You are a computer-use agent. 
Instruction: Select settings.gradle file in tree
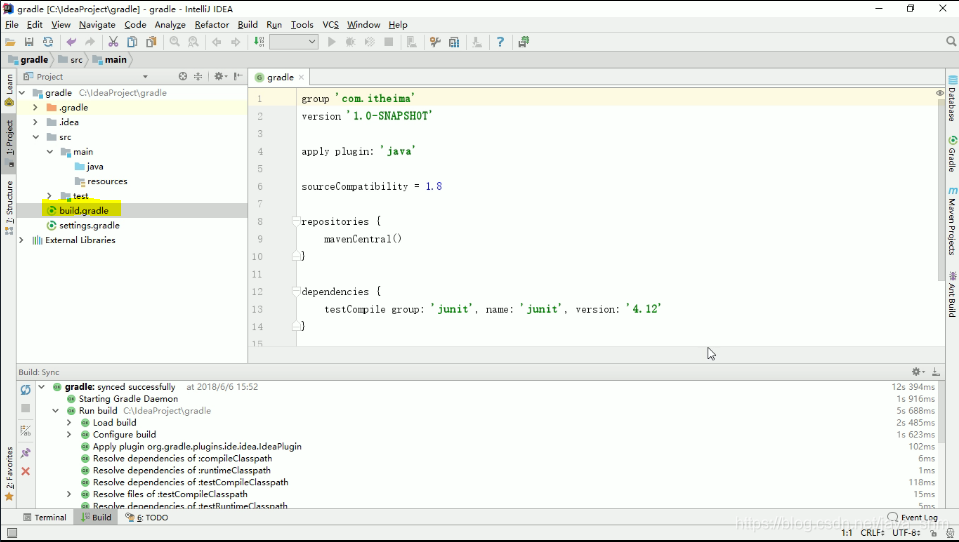83,225
